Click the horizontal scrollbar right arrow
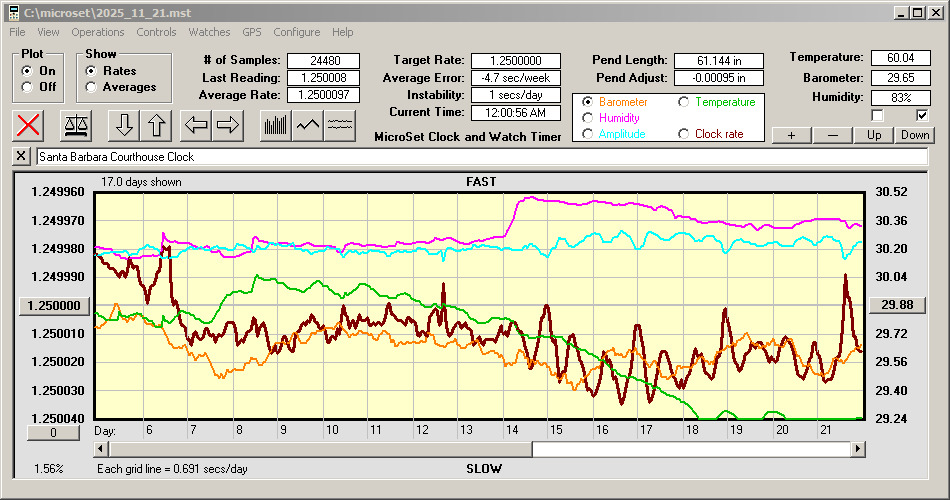Image resolution: width=950 pixels, height=500 pixels. pos(857,449)
